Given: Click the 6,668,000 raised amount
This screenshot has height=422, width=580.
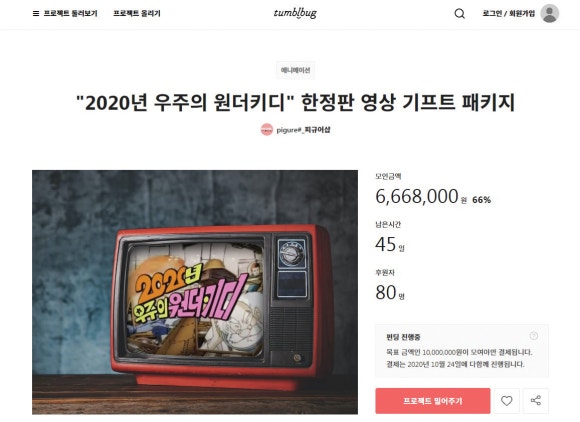Looking at the screenshot, I should (417, 196).
